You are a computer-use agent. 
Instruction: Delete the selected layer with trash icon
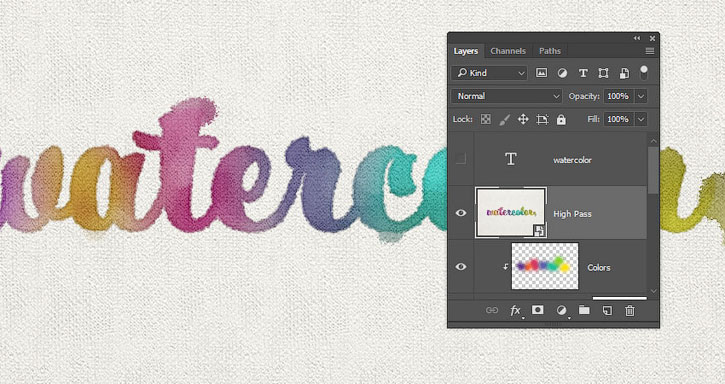coord(630,310)
